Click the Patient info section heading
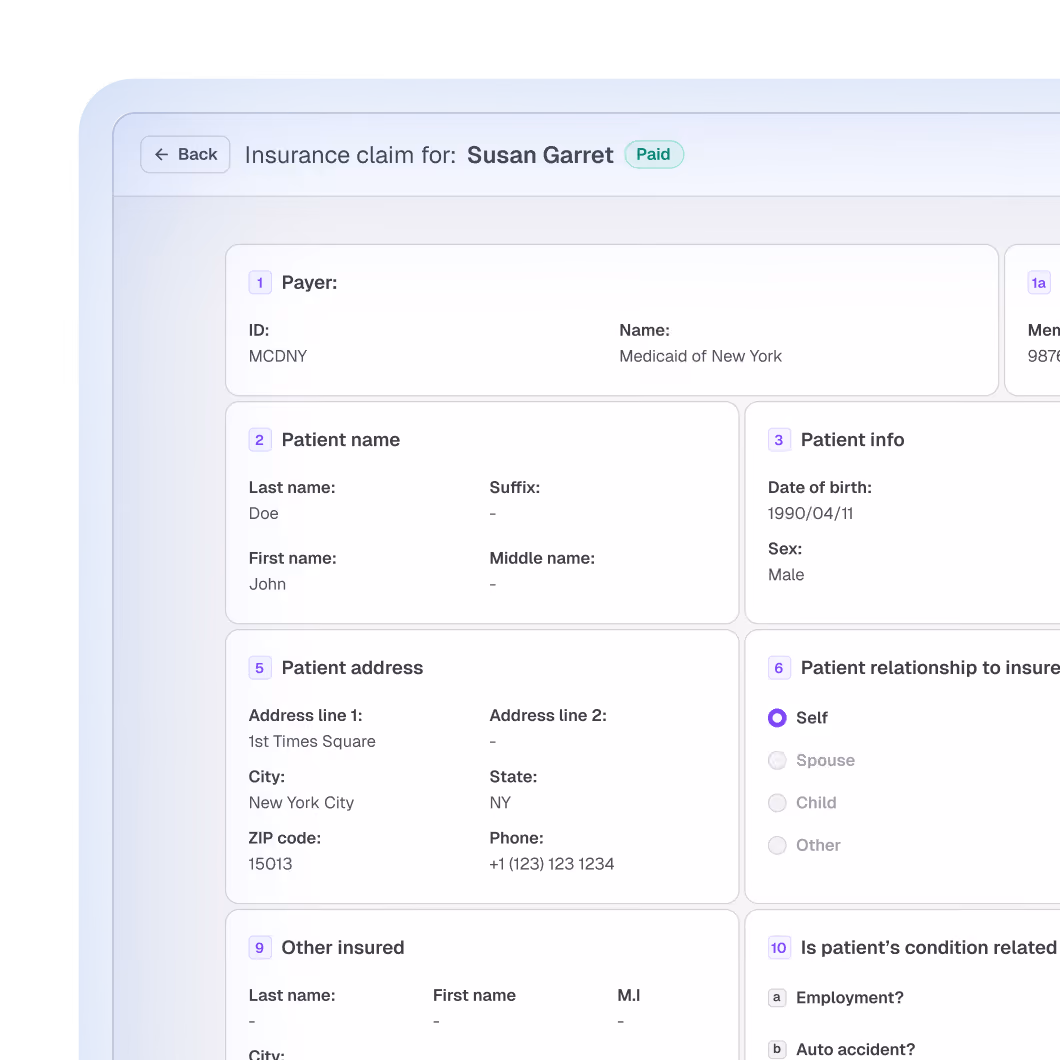Image resolution: width=1060 pixels, height=1060 pixels. click(852, 440)
